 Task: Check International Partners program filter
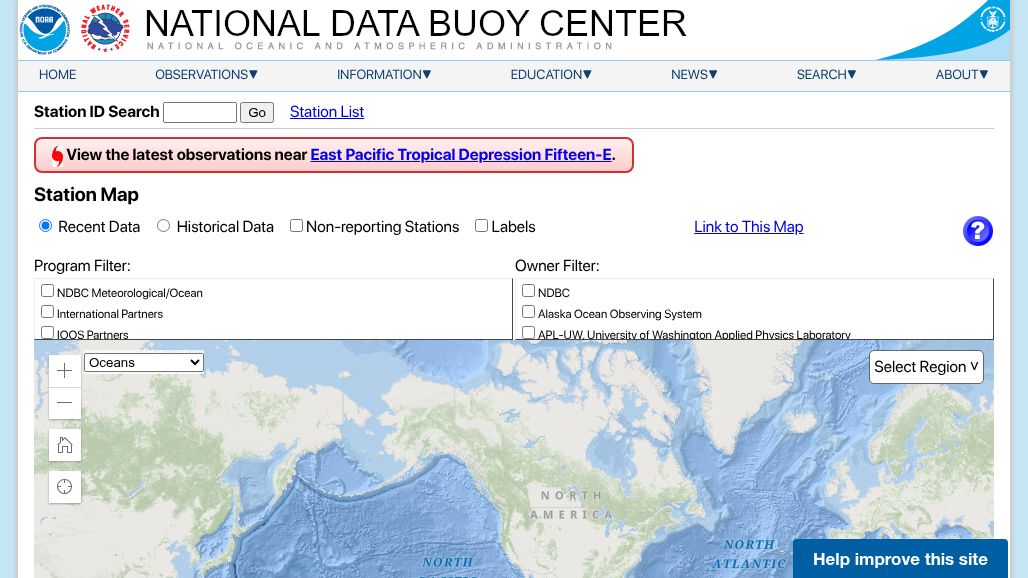[47, 312]
